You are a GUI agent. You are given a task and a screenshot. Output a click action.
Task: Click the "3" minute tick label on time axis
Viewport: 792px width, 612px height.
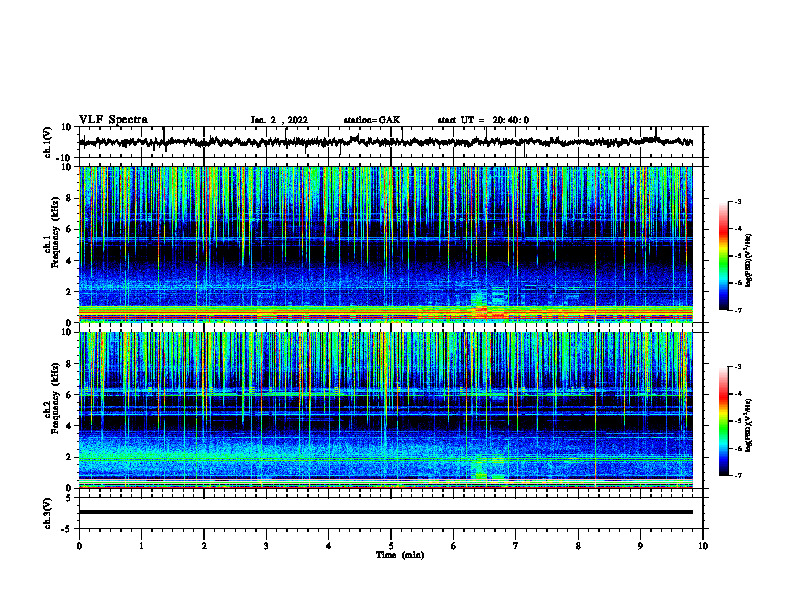pyautogui.click(x=266, y=546)
